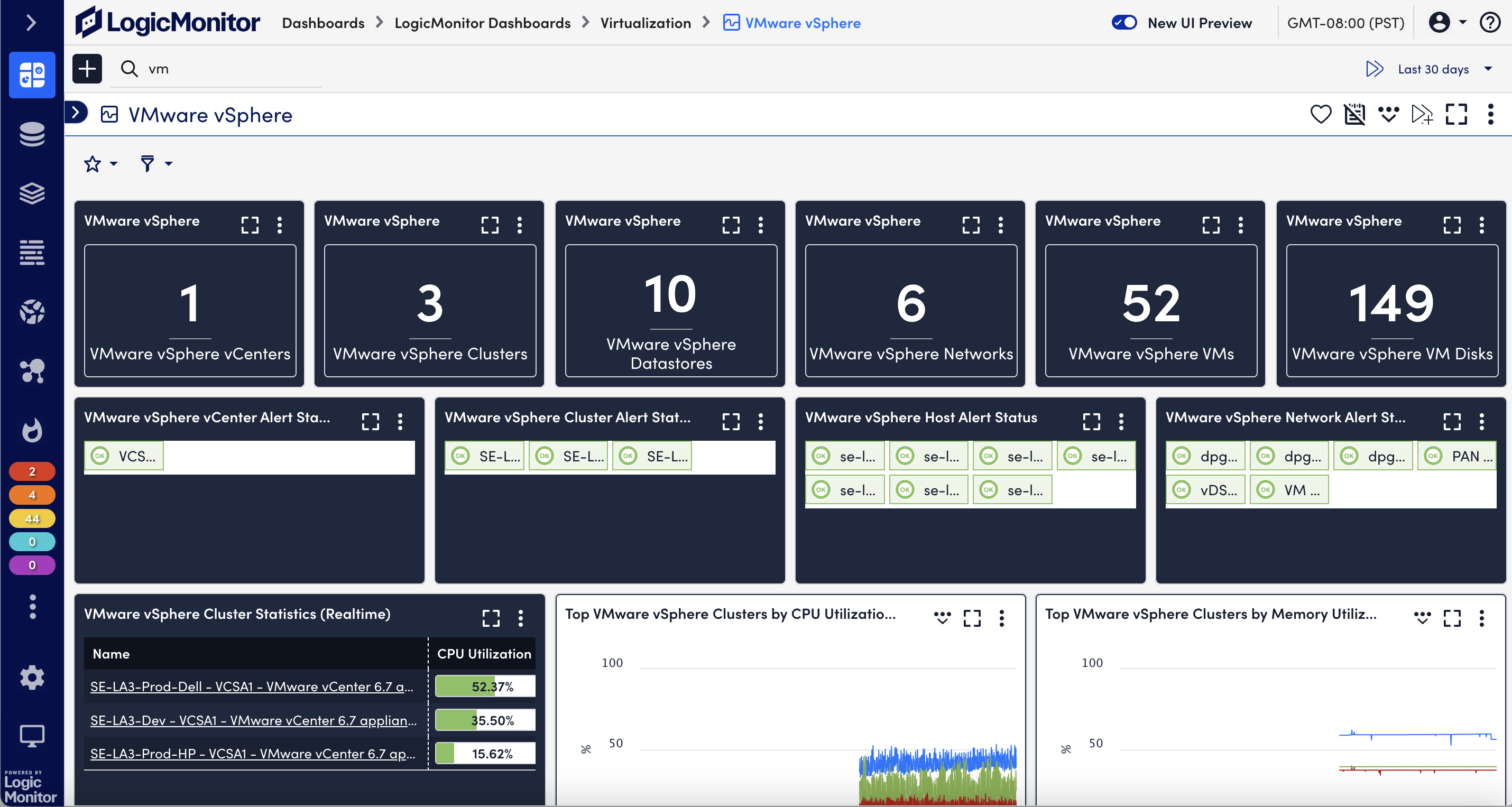Click the orange badge showing 2 alerts
Screen dimensions: 1512x807
[x=32, y=471]
